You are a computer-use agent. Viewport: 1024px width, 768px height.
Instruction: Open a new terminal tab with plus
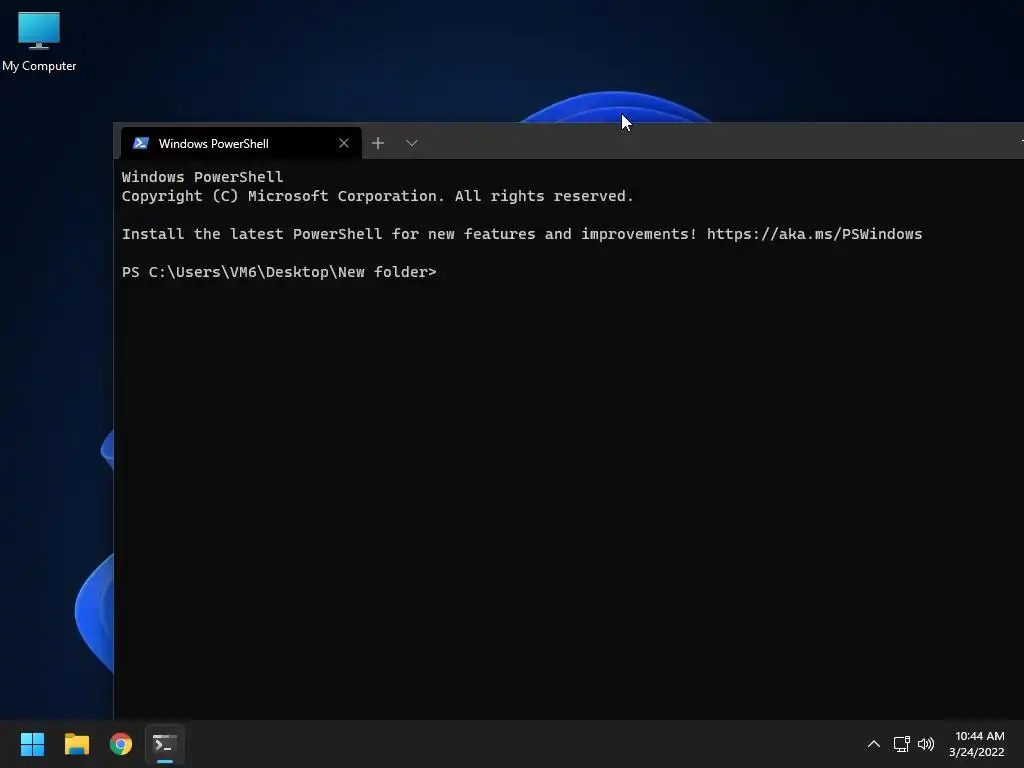377,143
